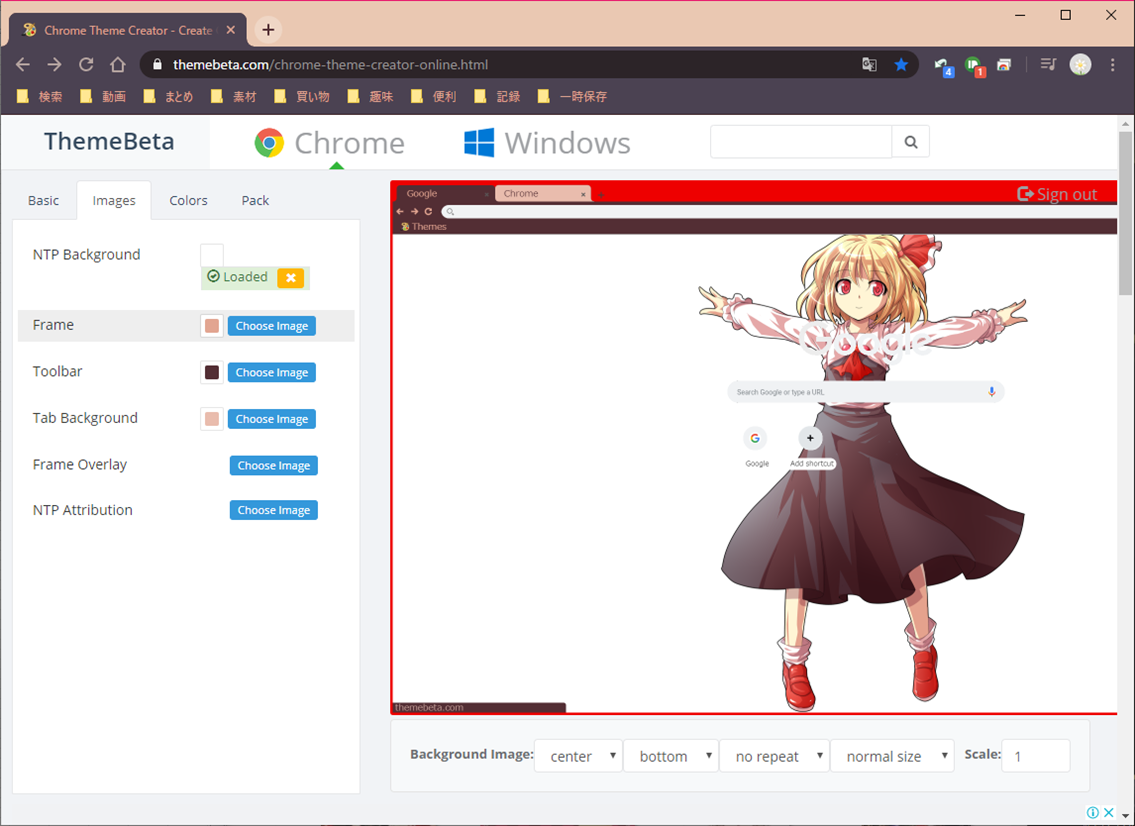Choose Image for Frame Overlay
This screenshot has height=826, width=1135.
pyautogui.click(x=274, y=465)
